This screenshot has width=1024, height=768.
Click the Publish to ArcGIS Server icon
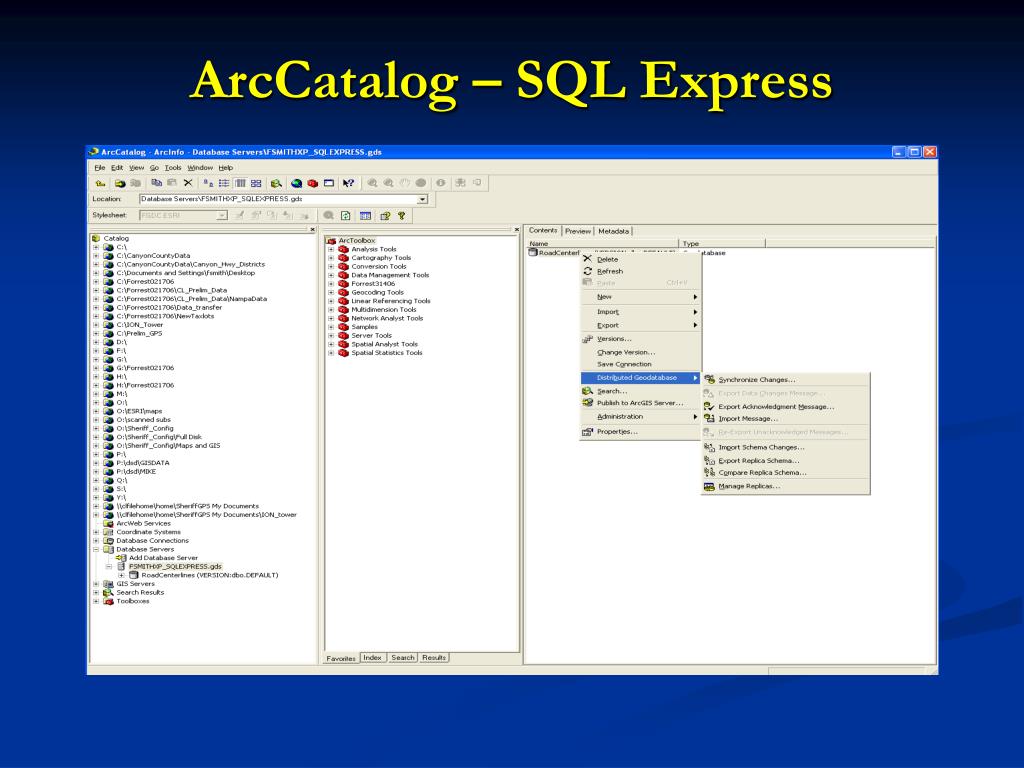click(587, 403)
